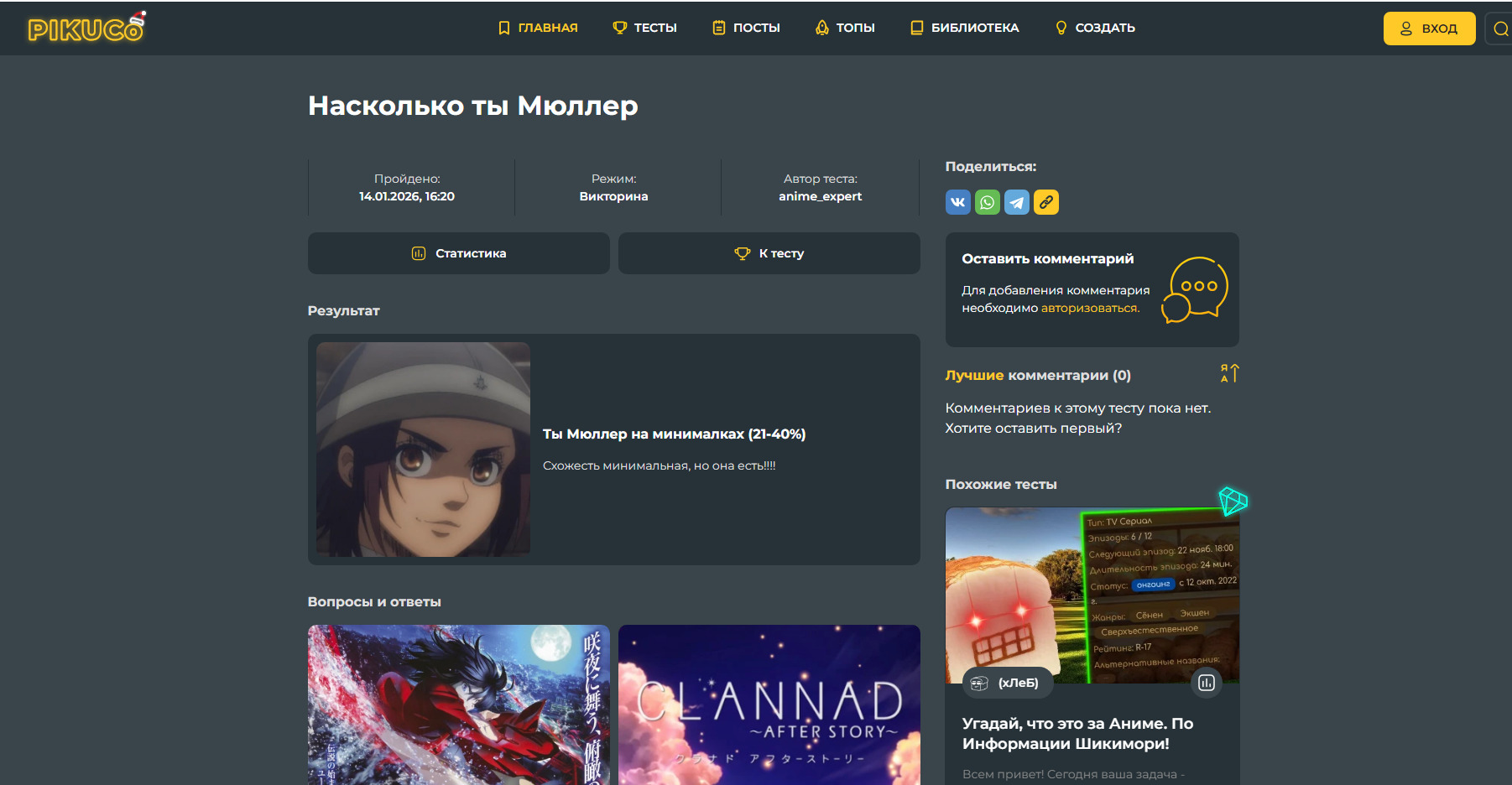Open the Библиотека section
This screenshot has width=1512, height=785.
pyautogui.click(x=965, y=28)
